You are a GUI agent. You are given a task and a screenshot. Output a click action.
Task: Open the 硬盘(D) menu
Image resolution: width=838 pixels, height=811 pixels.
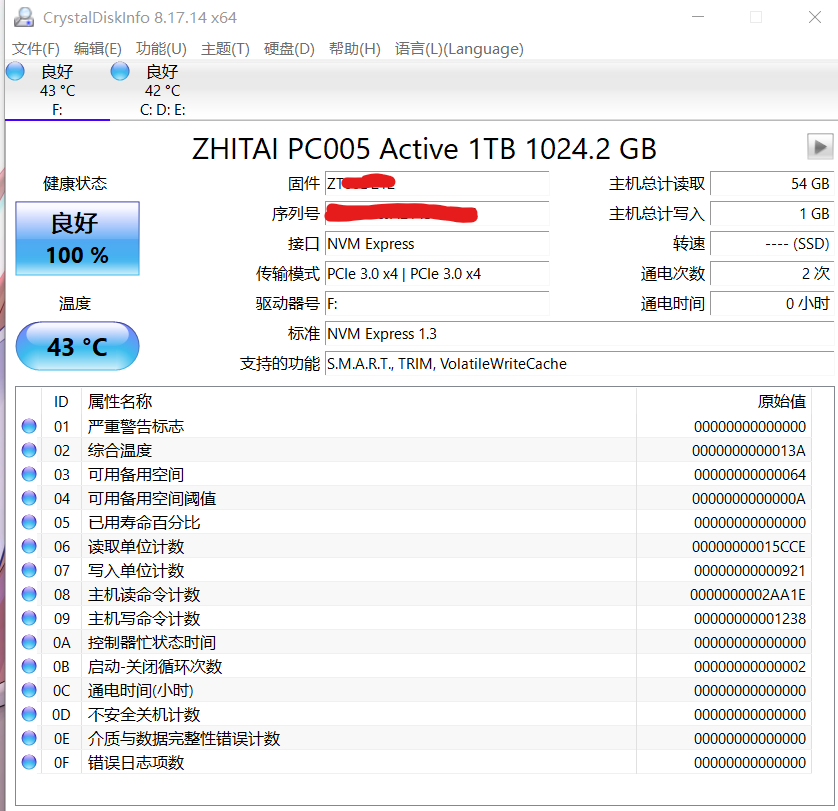289,49
